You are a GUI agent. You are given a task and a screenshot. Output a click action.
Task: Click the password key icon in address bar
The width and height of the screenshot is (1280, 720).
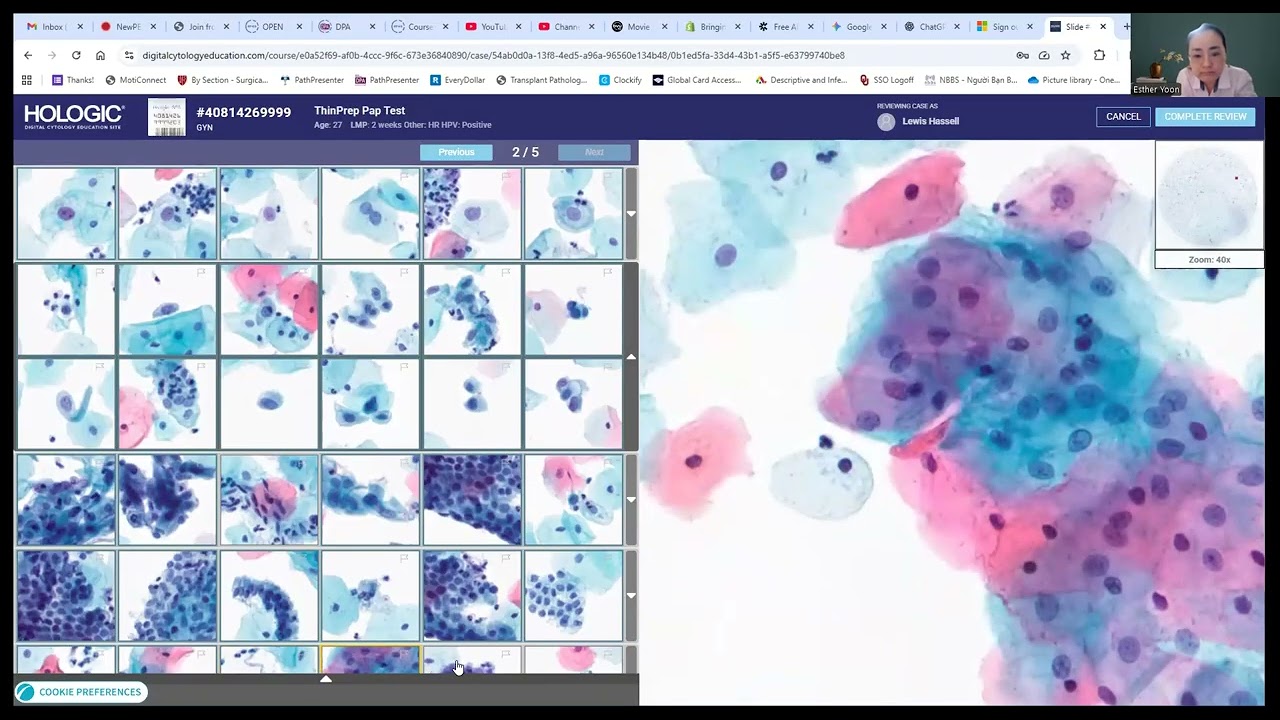(1022, 55)
